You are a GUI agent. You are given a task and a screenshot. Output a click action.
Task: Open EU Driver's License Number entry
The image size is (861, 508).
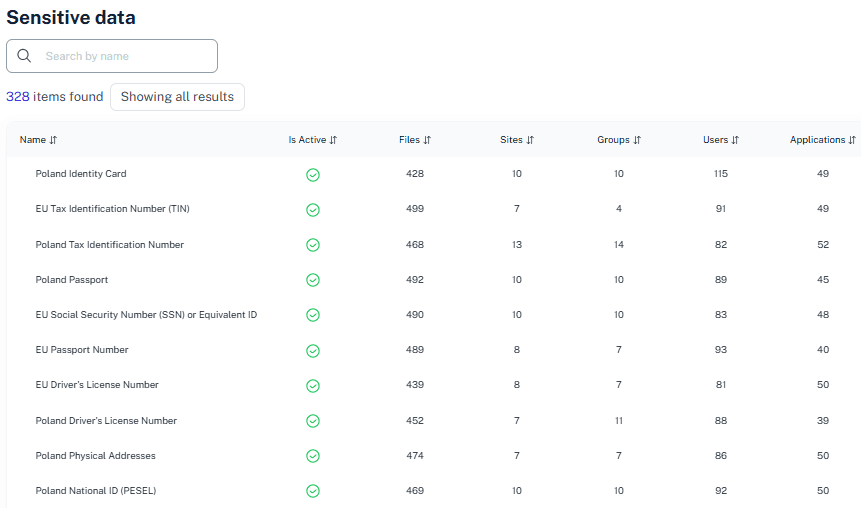[x=97, y=385]
